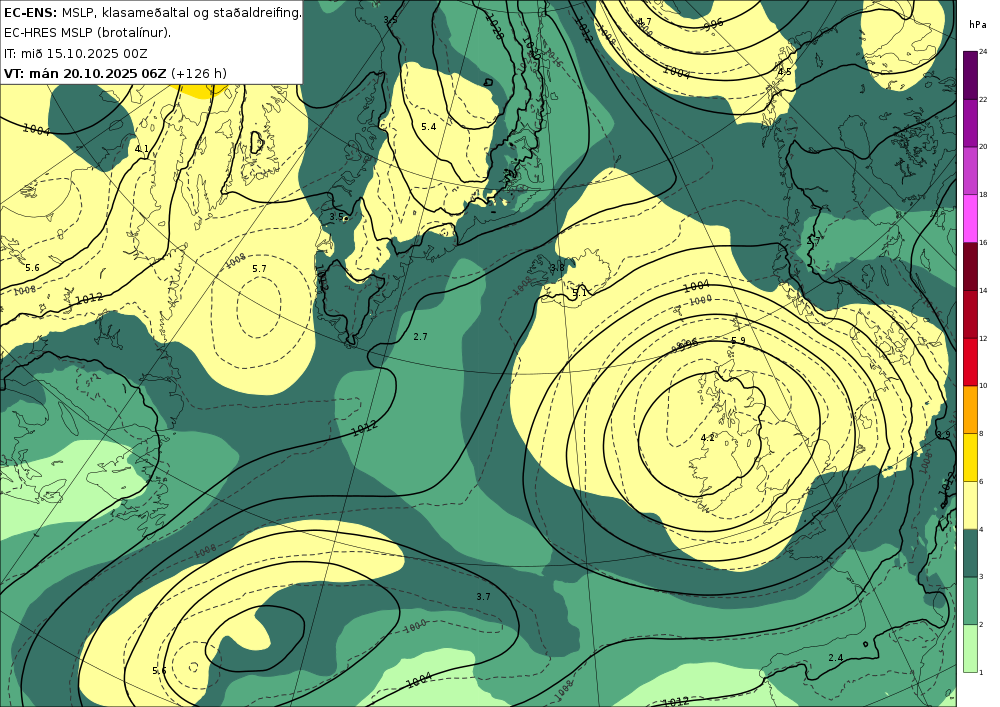Pick the medium green 2–3 hPa colorbar segment
This screenshot has width=1000, height=707.
[x=970, y=600]
